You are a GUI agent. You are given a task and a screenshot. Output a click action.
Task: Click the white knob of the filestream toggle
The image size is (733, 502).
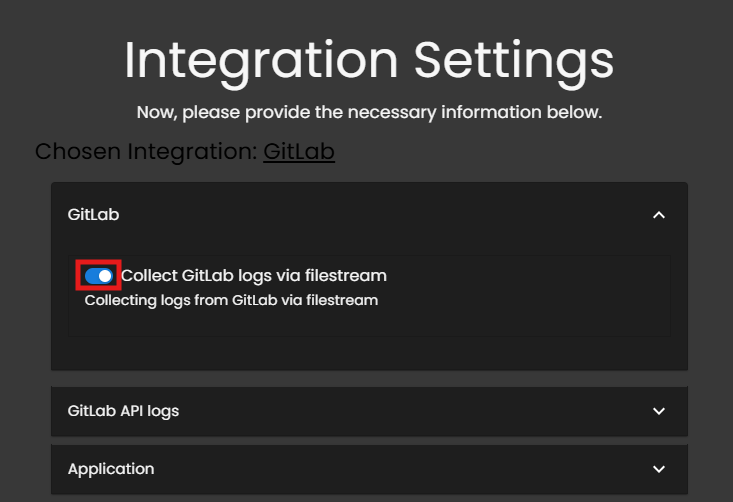(x=105, y=275)
